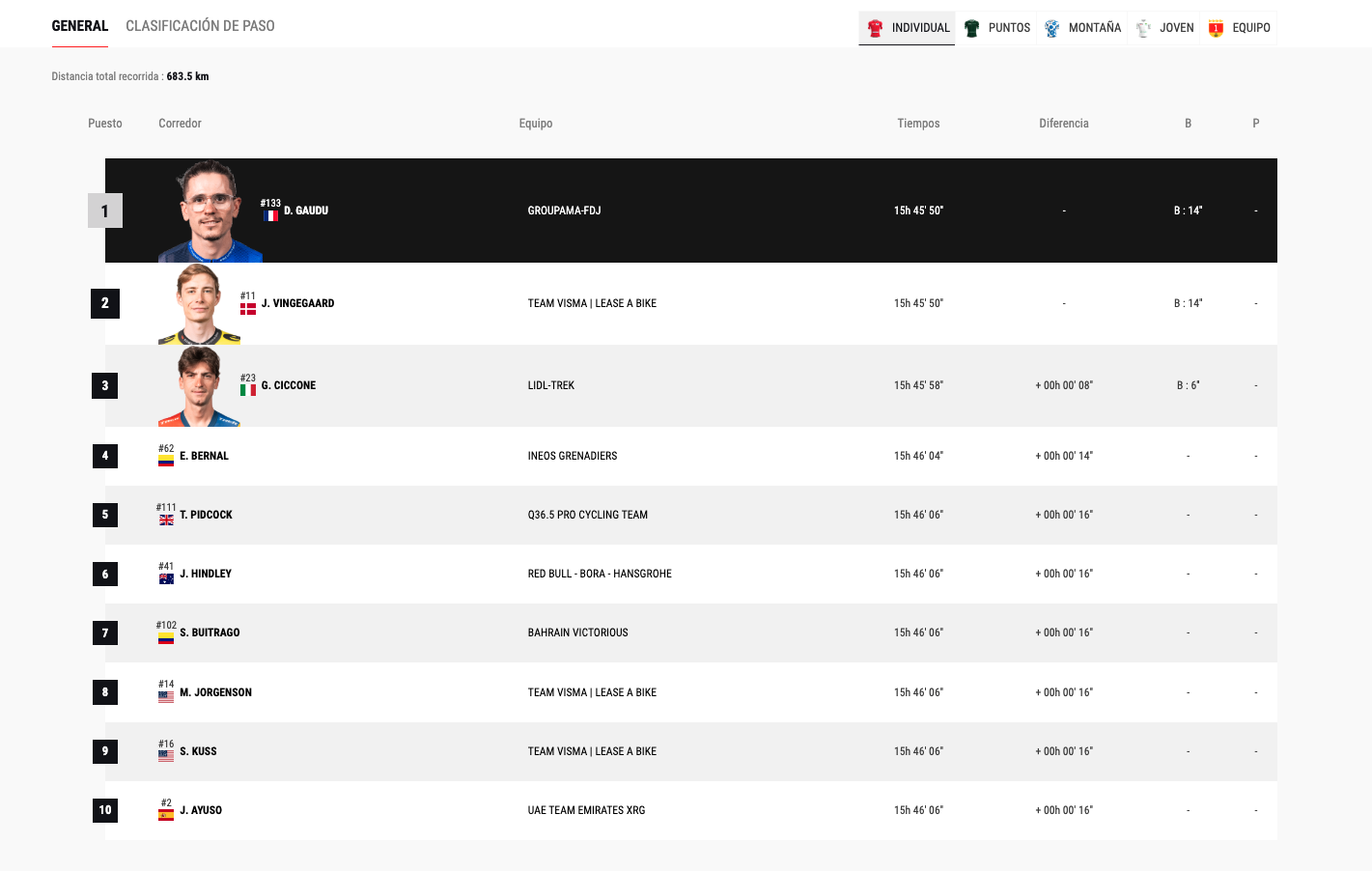Click the Colombian flag next to Buitrago
1372x871 pixels.
(x=166, y=638)
